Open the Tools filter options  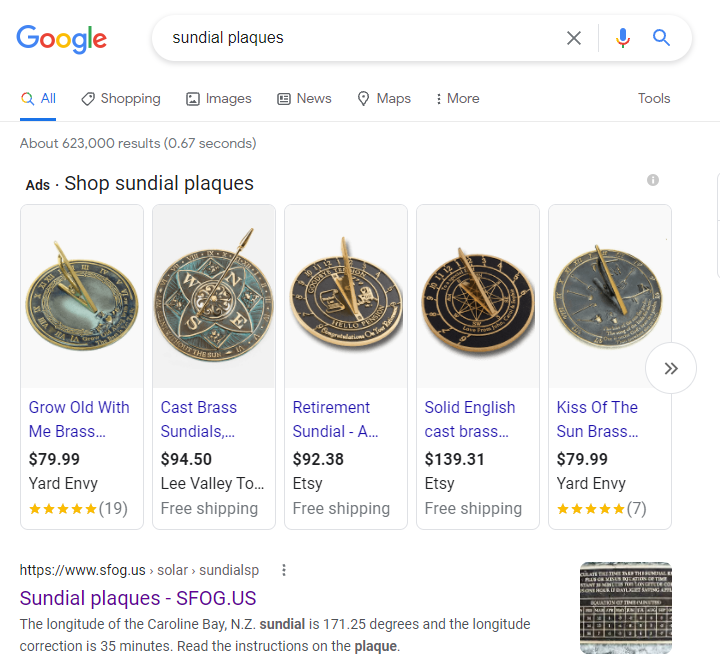click(654, 98)
